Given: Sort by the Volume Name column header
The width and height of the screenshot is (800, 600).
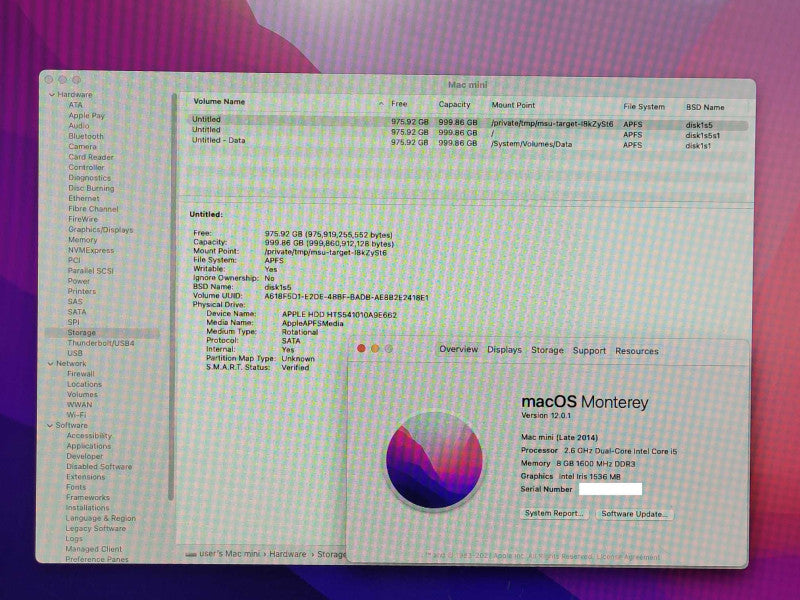Looking at the screenshot, I should tap(219, 102).
